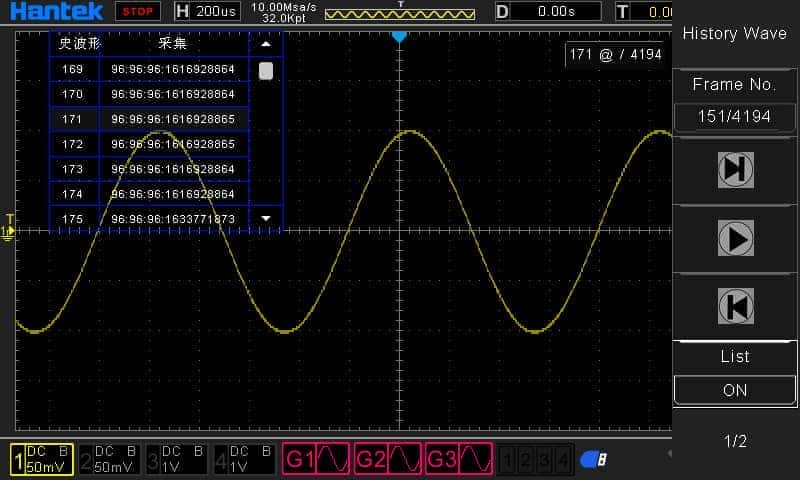Enable channel 3 DC 1V indicator
This screenshot has width=800, height=480.
[x=177, y=460]
